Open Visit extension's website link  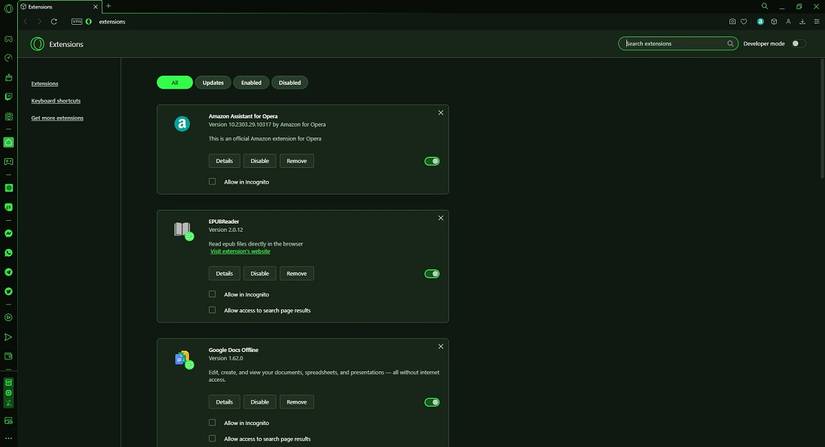pos(240,251)
